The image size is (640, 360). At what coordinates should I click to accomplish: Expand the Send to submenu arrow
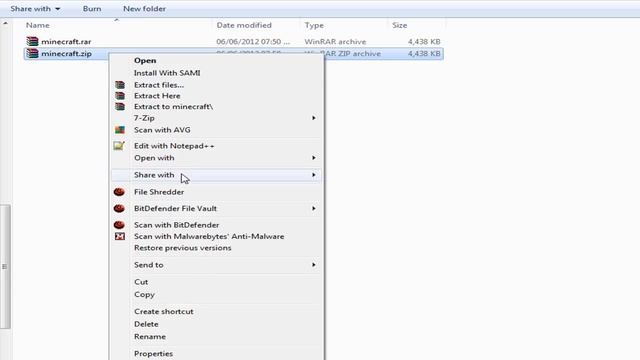pyautogui.click(x=313, y=265)
